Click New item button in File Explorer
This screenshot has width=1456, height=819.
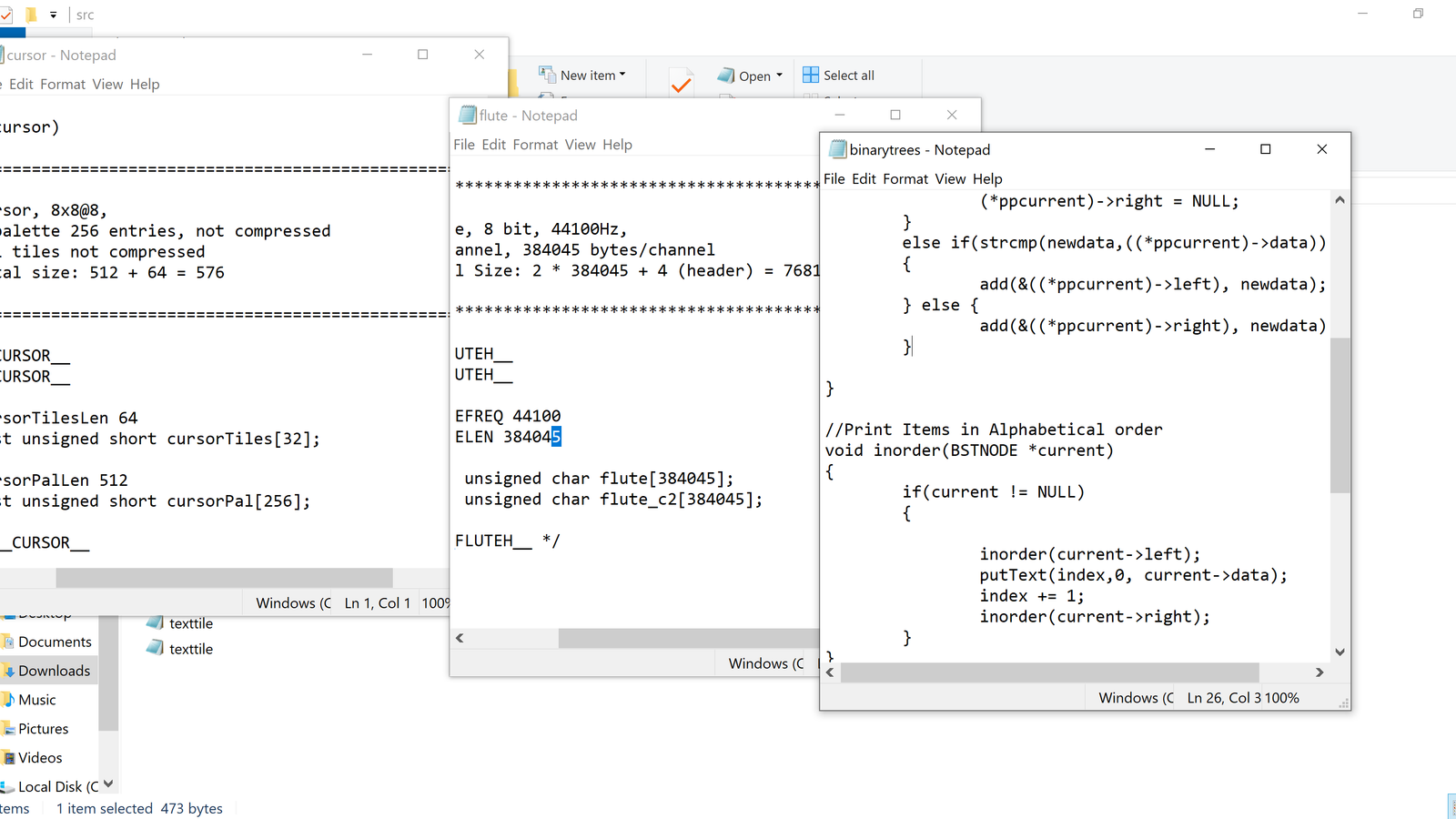coord(582,76)
